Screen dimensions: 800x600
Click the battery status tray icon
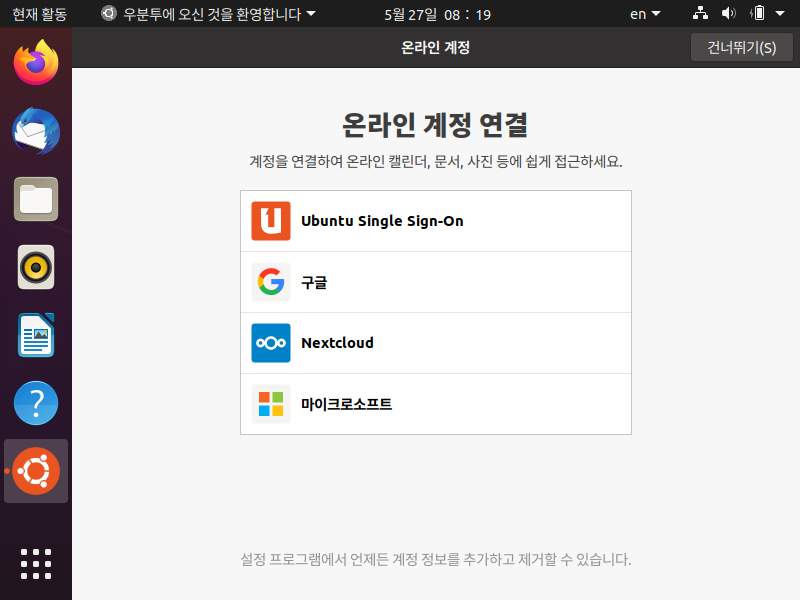coord(758,13)
